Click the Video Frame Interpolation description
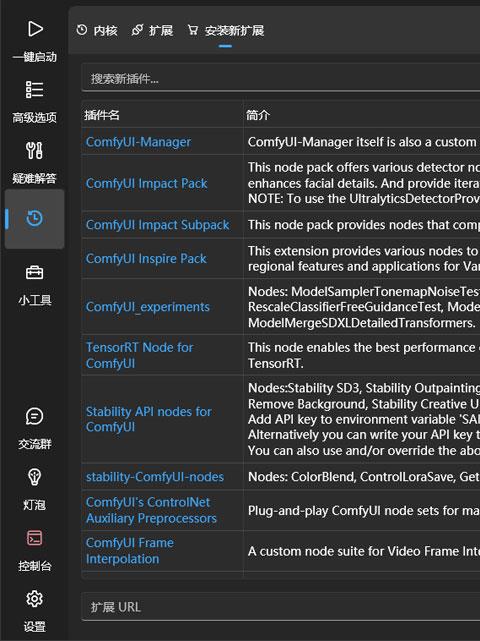 364,551
